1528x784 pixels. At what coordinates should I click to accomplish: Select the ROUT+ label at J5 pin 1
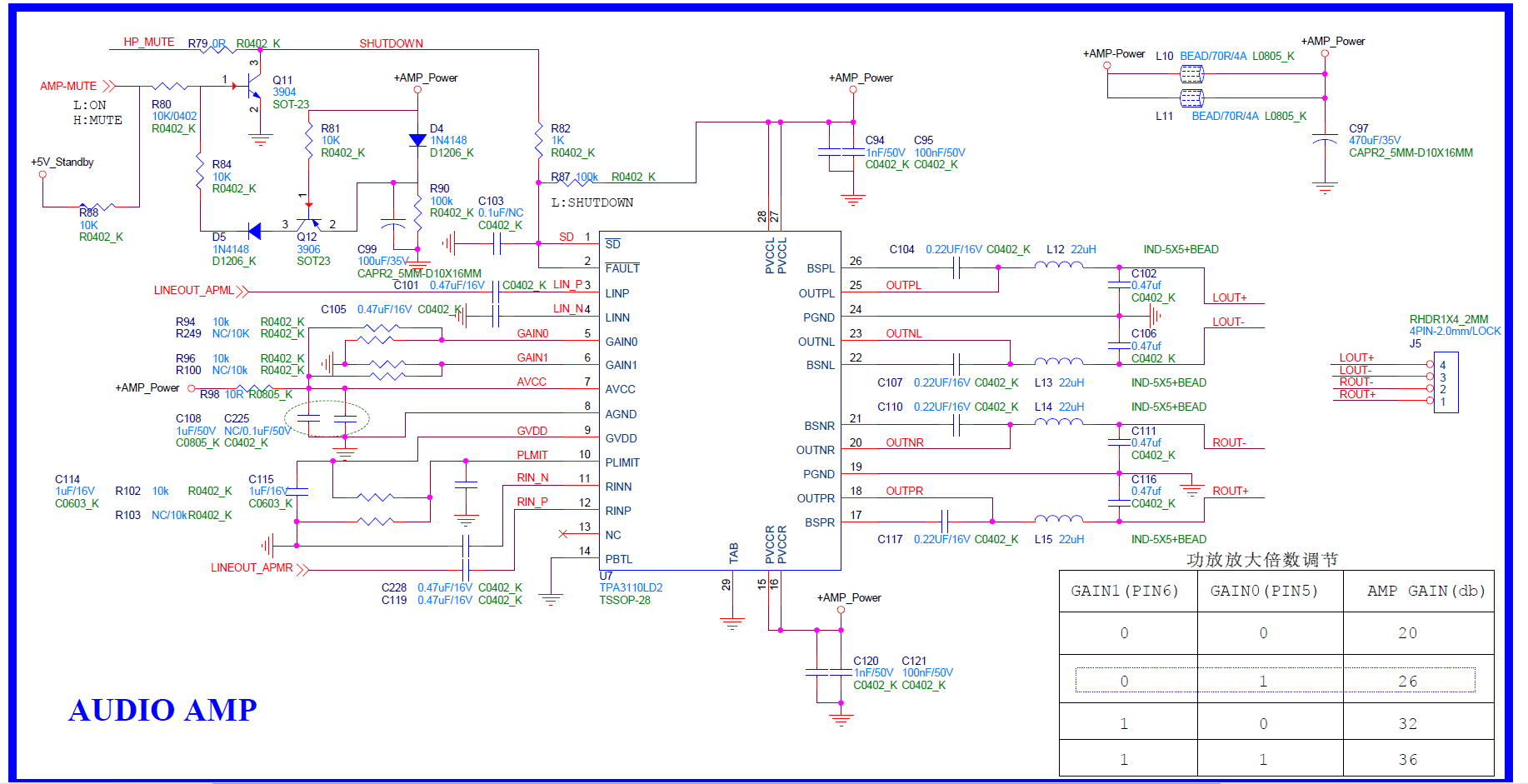pyautogui.click(x=1357, y=394)
